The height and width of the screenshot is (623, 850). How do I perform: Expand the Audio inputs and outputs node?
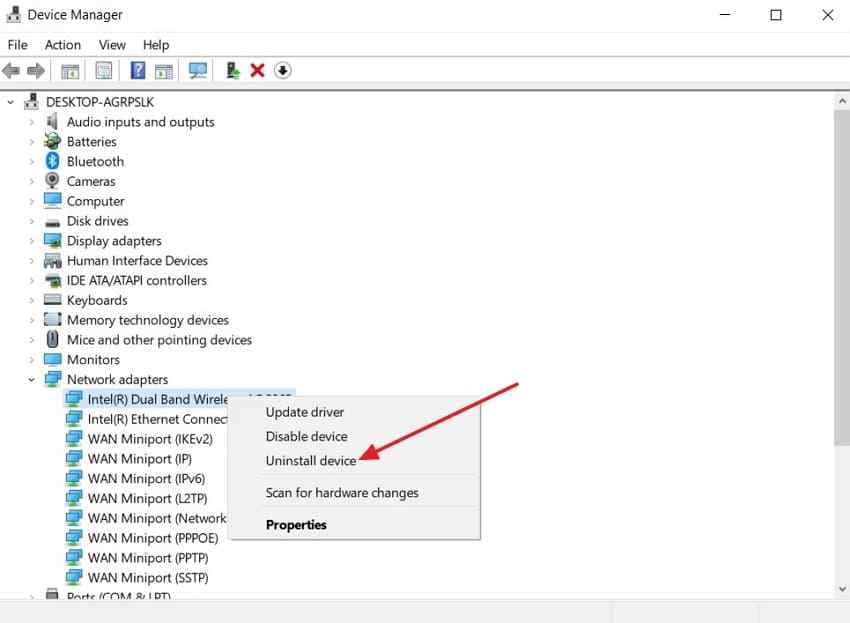pos(31,122)
